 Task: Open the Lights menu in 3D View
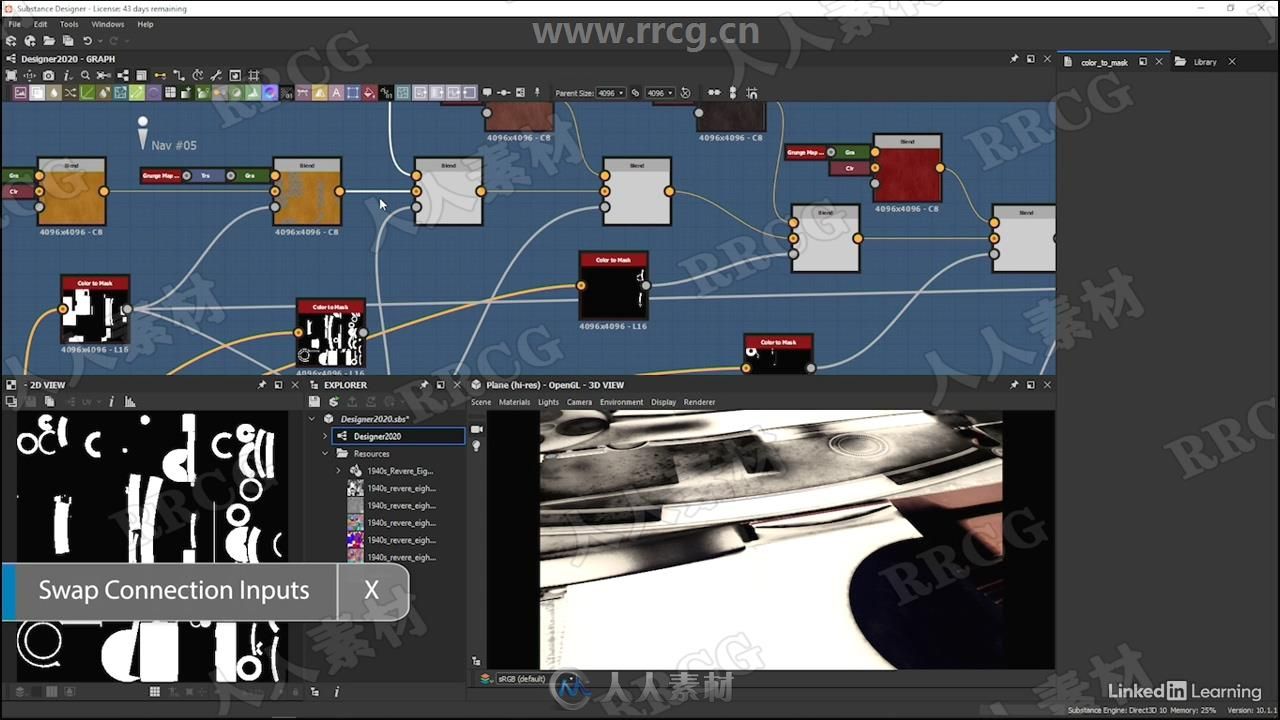tap(548, 402)
